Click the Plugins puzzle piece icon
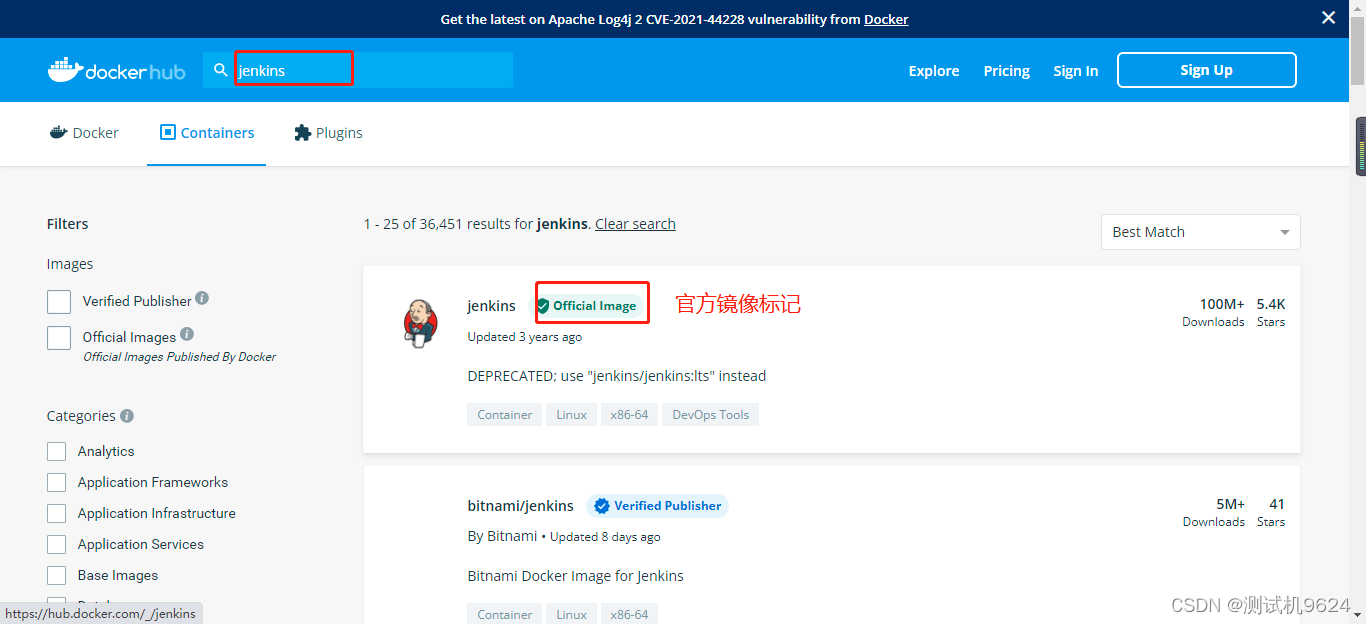Image resolution: width=1366 pixels, height=624 pixels. point(302,132)
